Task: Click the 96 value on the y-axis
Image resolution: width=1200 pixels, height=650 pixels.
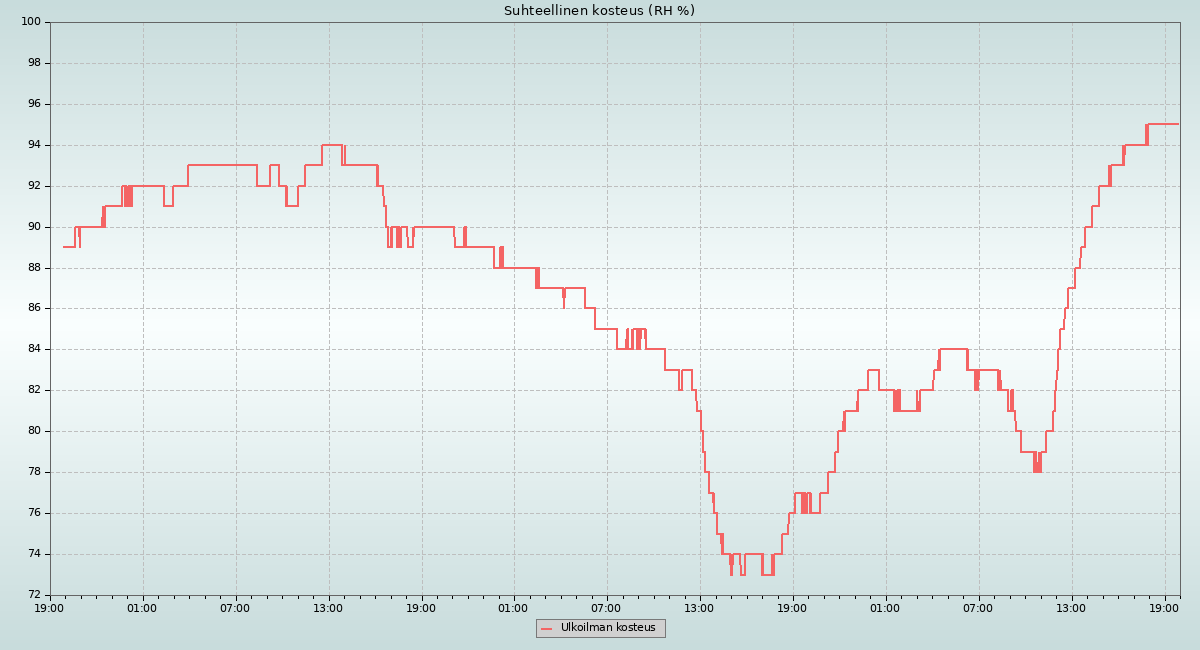Action: point(33,104)
